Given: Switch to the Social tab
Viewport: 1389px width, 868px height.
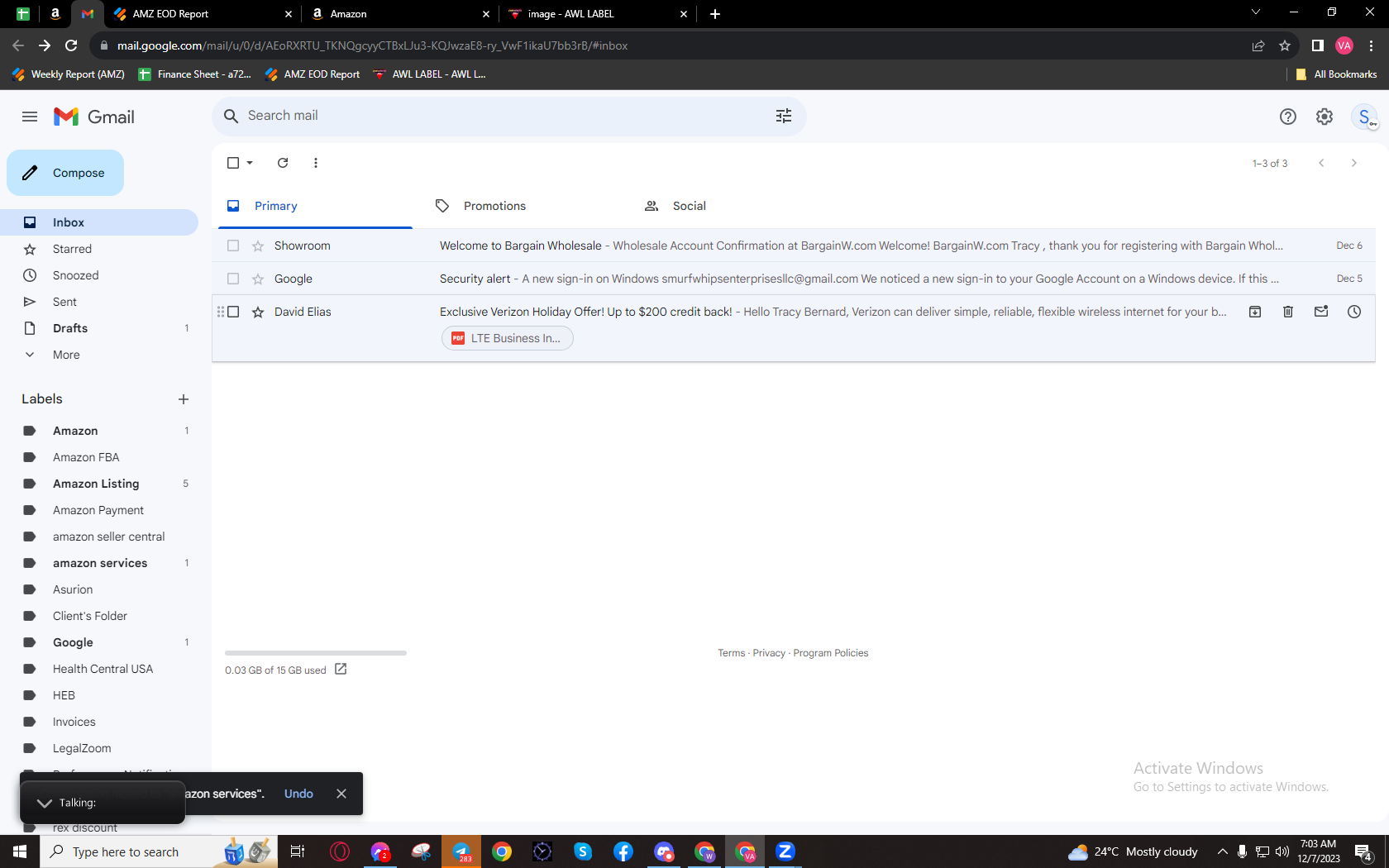Looking at the screenshot, I should [690, 206].
